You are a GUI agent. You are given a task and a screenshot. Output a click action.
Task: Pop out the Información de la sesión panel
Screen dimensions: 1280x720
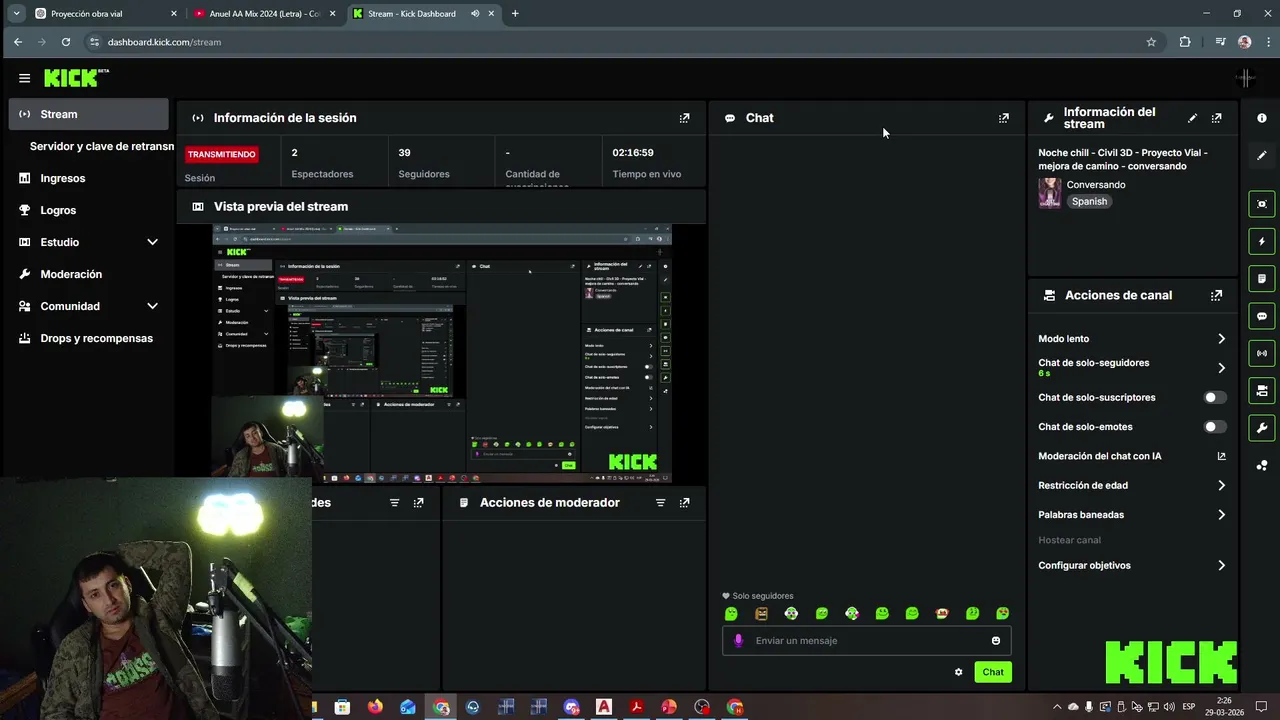(x=684, y=118)
